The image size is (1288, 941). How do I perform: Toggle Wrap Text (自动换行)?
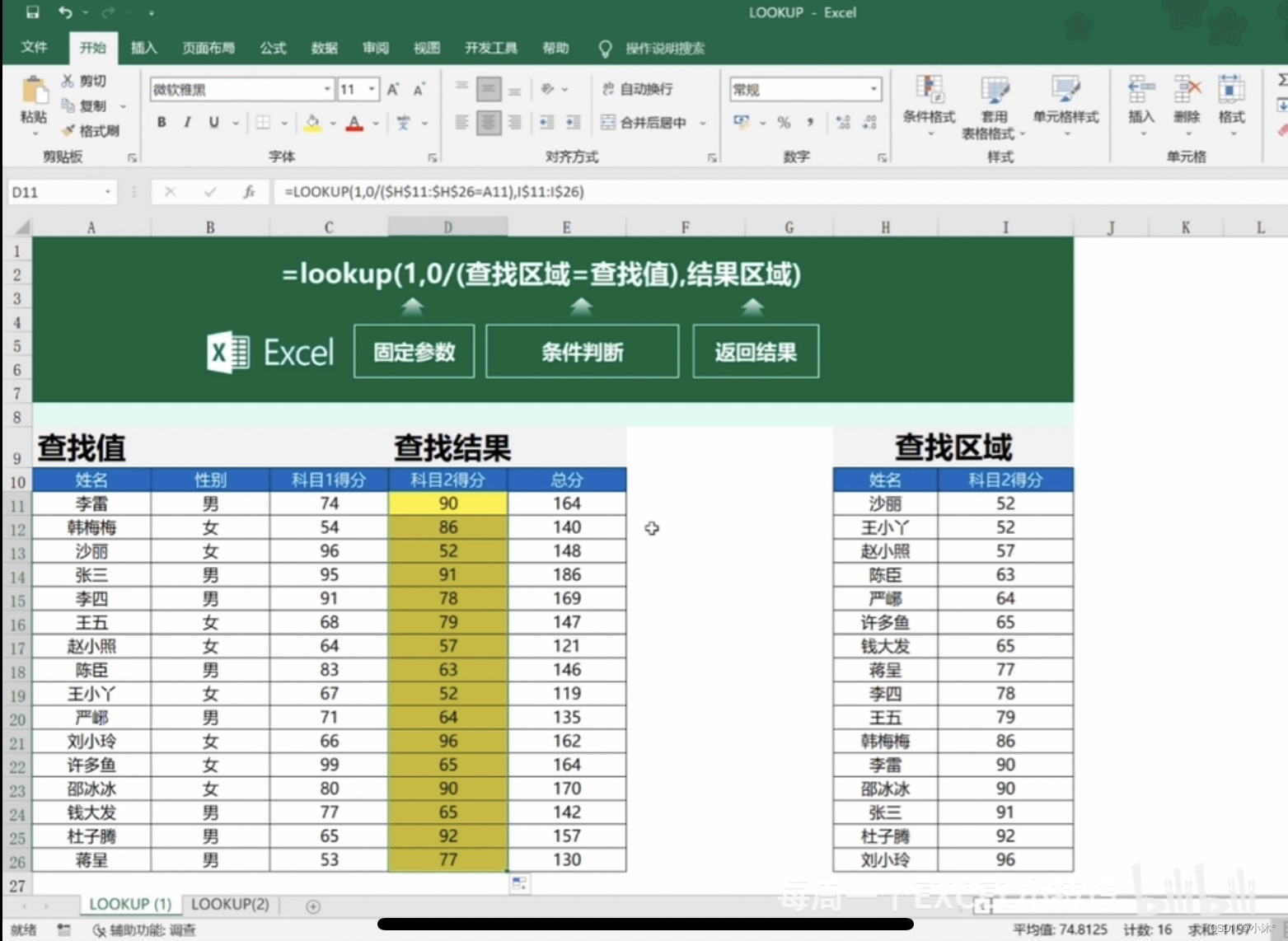pyautogui.click(x=638, y=89)
